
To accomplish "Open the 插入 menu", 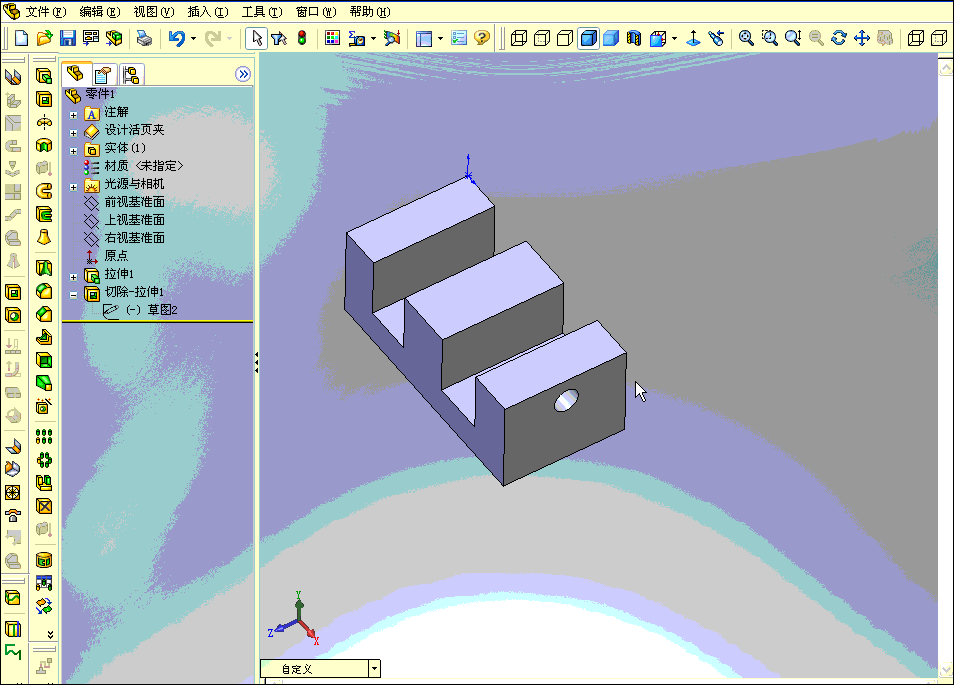I will point(208,12).
